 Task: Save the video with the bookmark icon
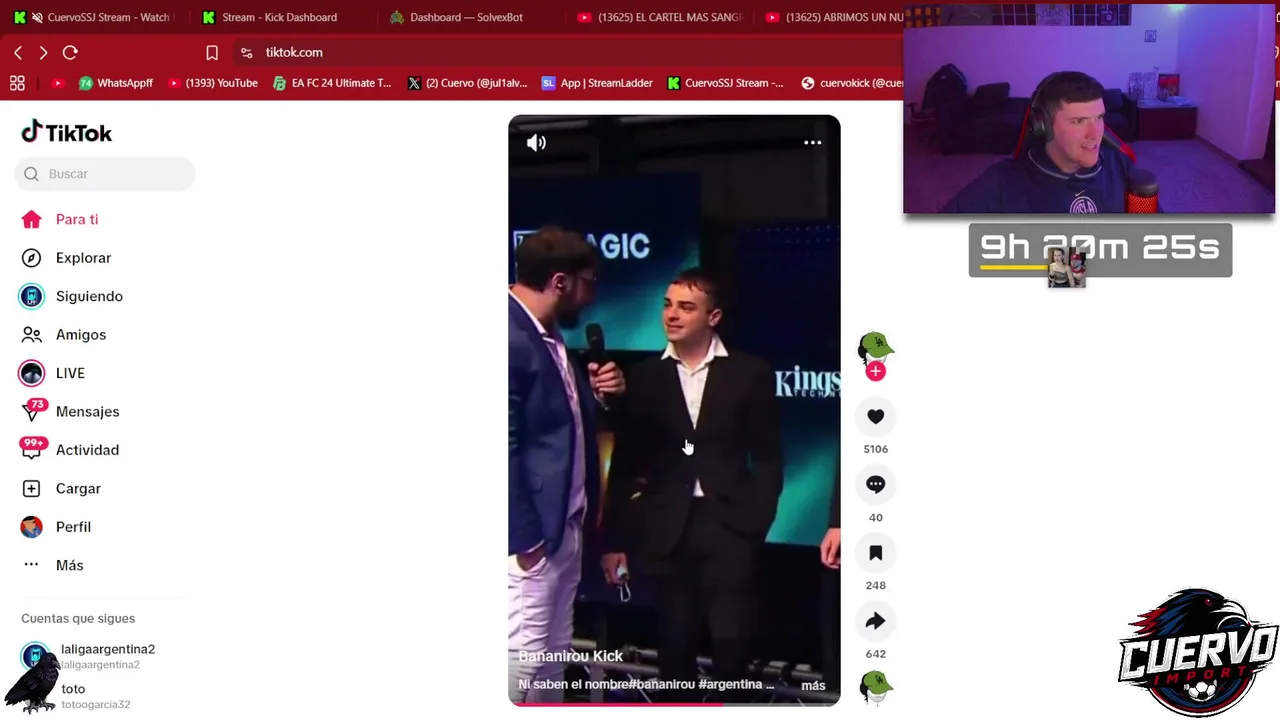(876, 553)
